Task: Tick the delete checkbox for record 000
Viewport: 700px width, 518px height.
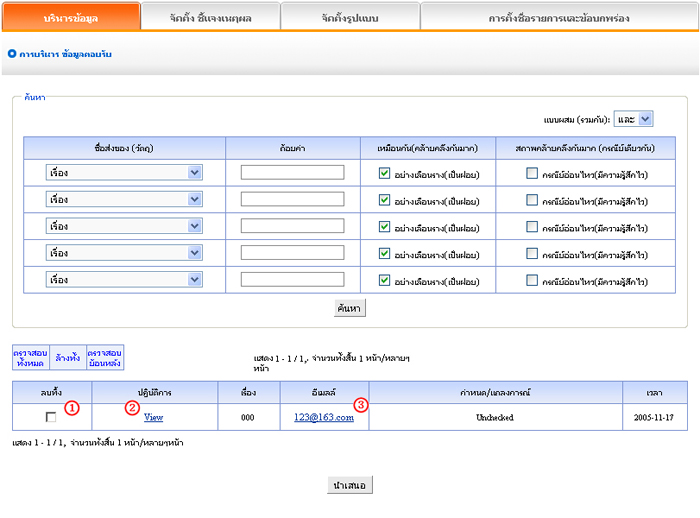Action: [51, 417]
